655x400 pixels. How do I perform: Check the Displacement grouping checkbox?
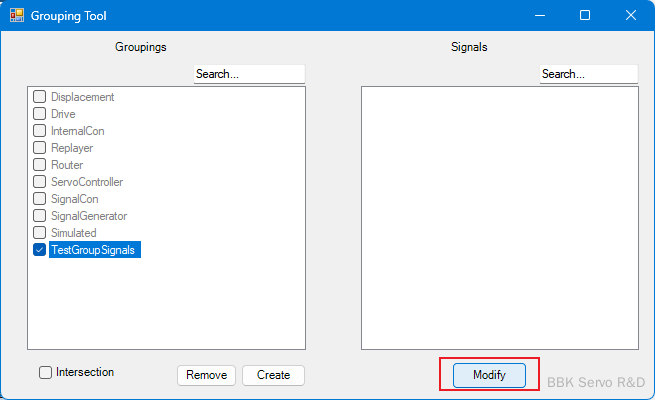(40, 97)
